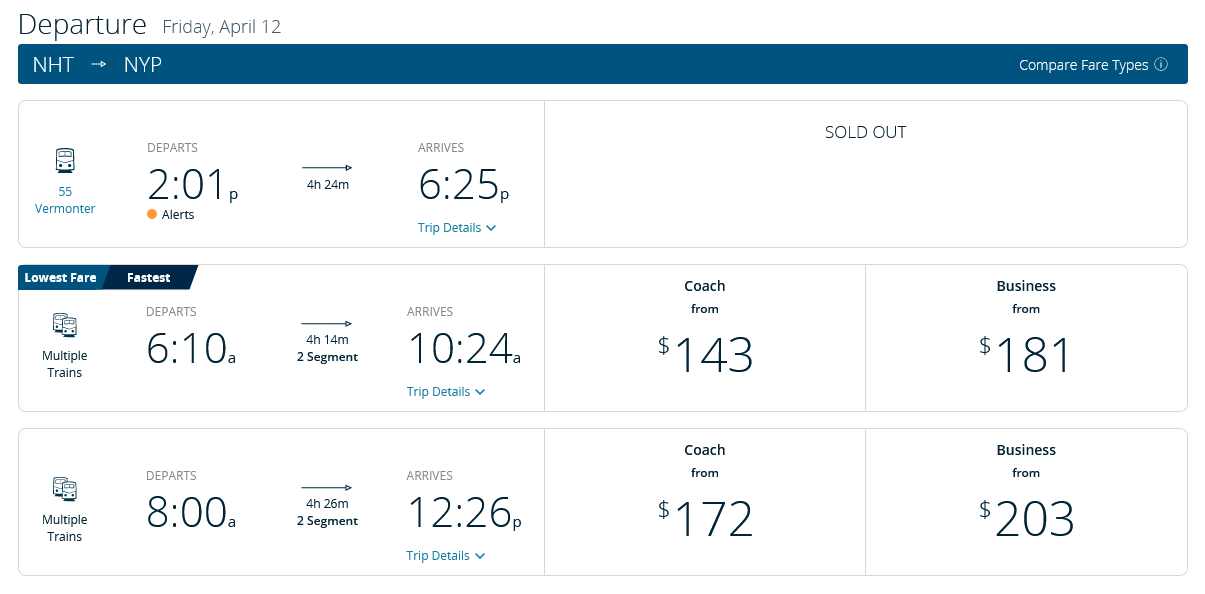Click the Fastest tag
Image resolution: width=1205 pixels, height=594 pixels.
149,278
